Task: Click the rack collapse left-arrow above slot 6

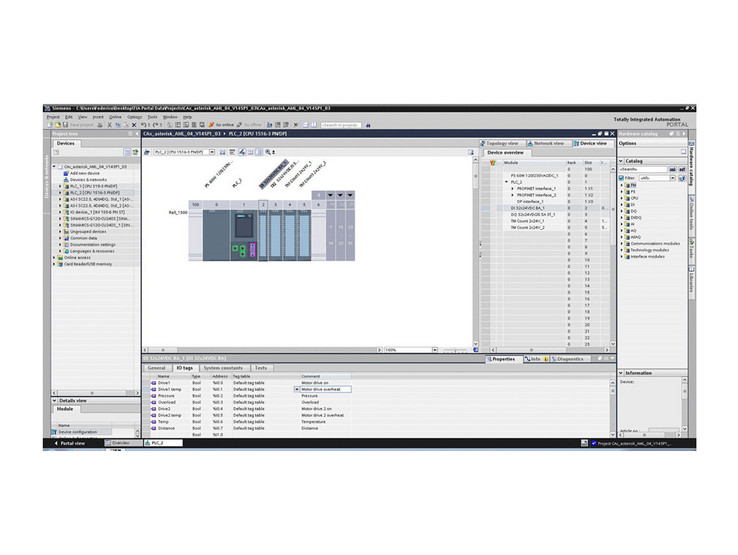Action: point(319,195)
